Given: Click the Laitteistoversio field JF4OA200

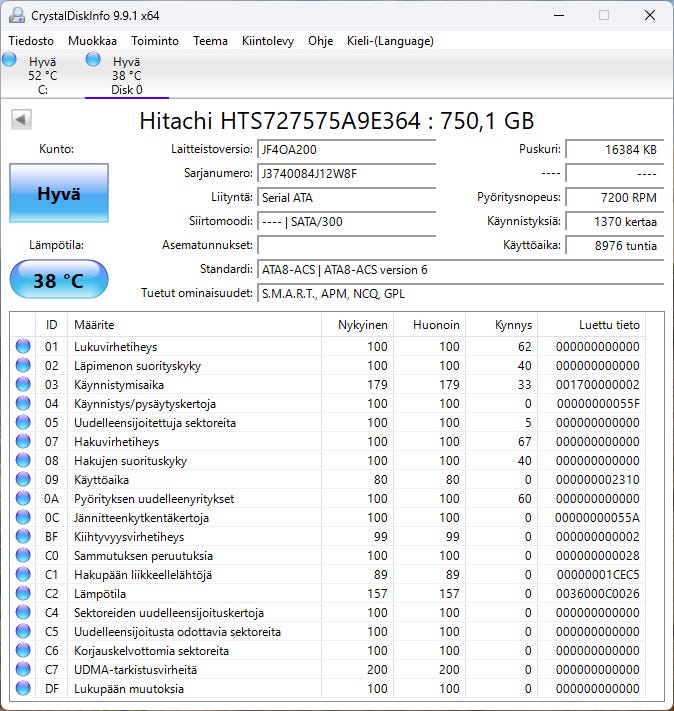Looking at the screenshot, I should [x=347, y=149].
